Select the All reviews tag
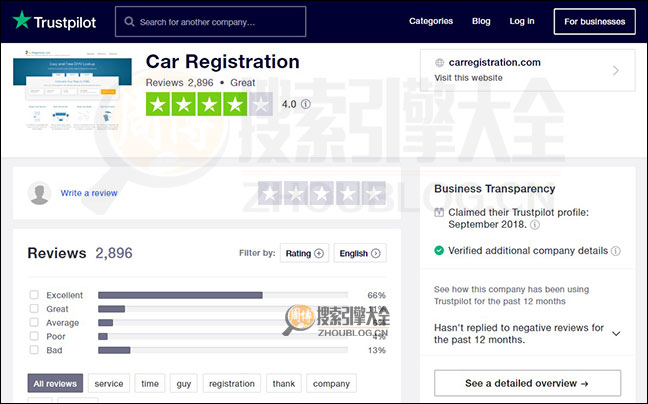 [x=55, y=383]
